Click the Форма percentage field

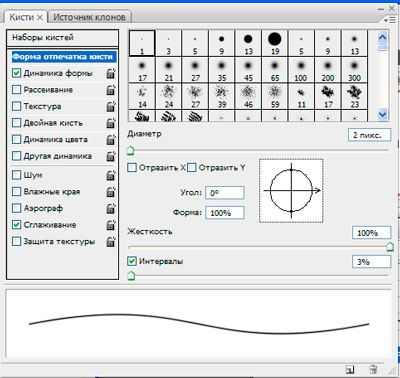(225, 213)
